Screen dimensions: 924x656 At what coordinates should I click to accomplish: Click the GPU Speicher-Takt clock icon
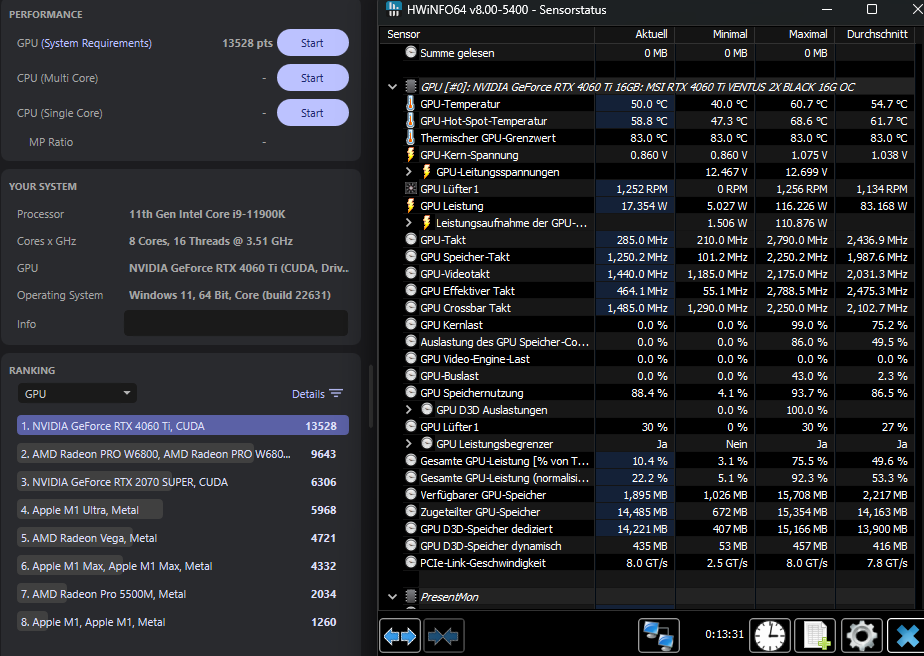411,256
